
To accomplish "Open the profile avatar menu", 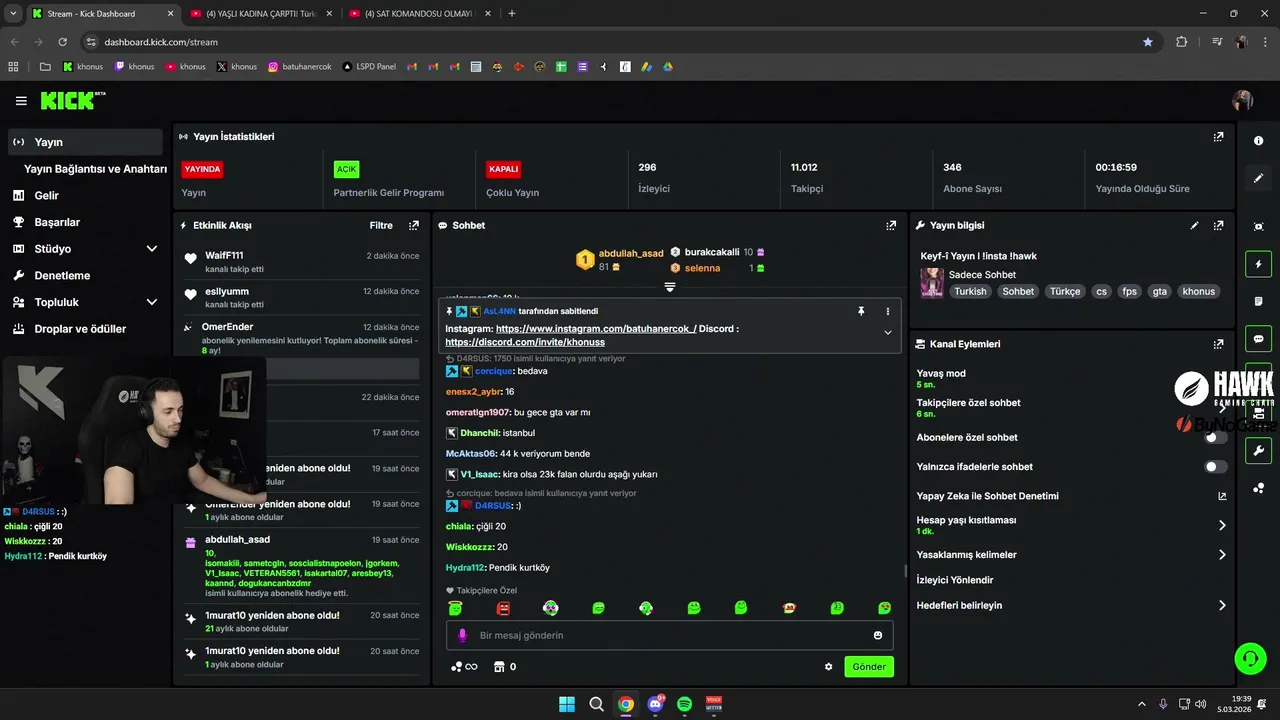I will (1242, 100).
